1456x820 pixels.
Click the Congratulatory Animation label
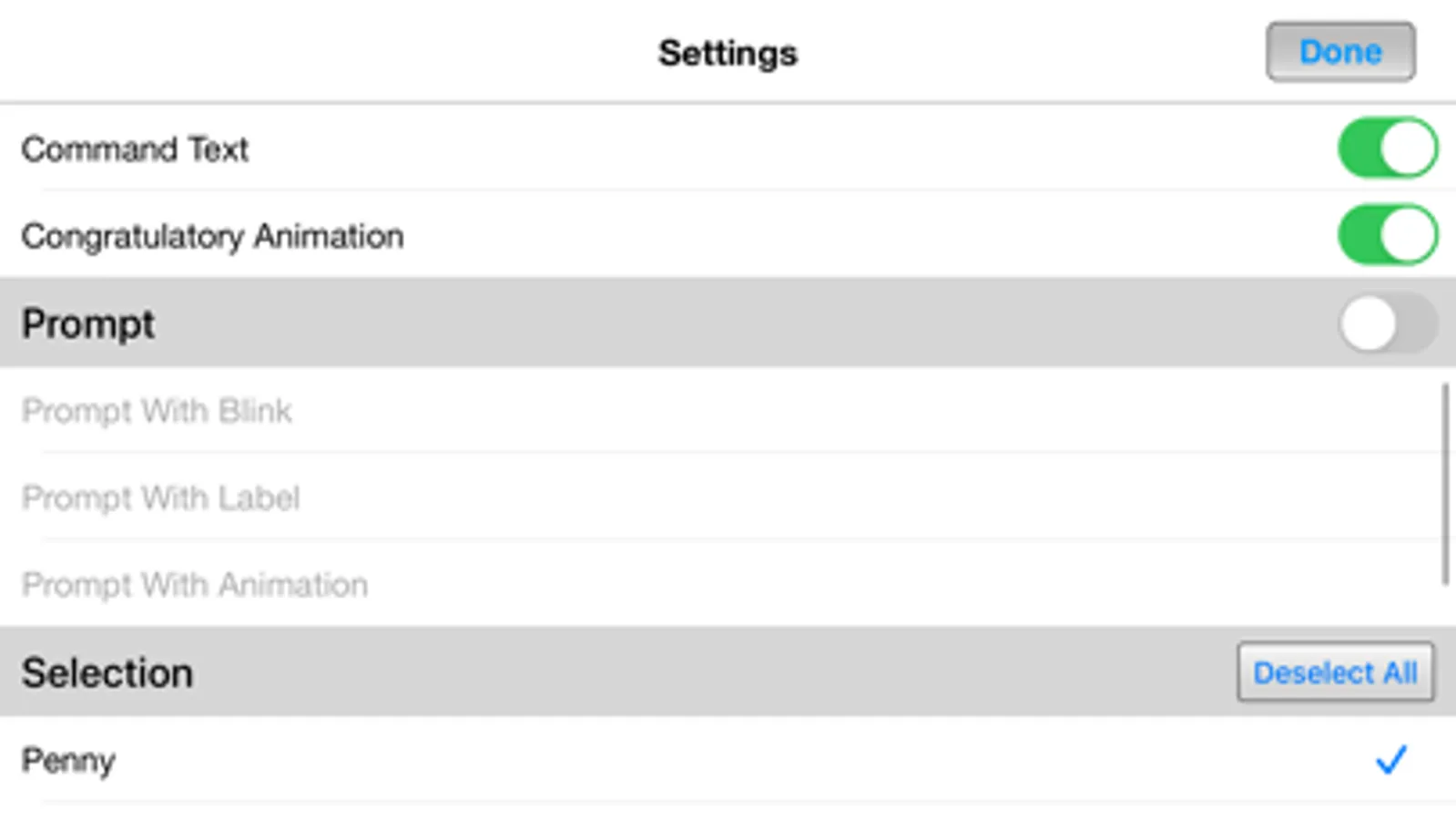(x=212, y=236)
